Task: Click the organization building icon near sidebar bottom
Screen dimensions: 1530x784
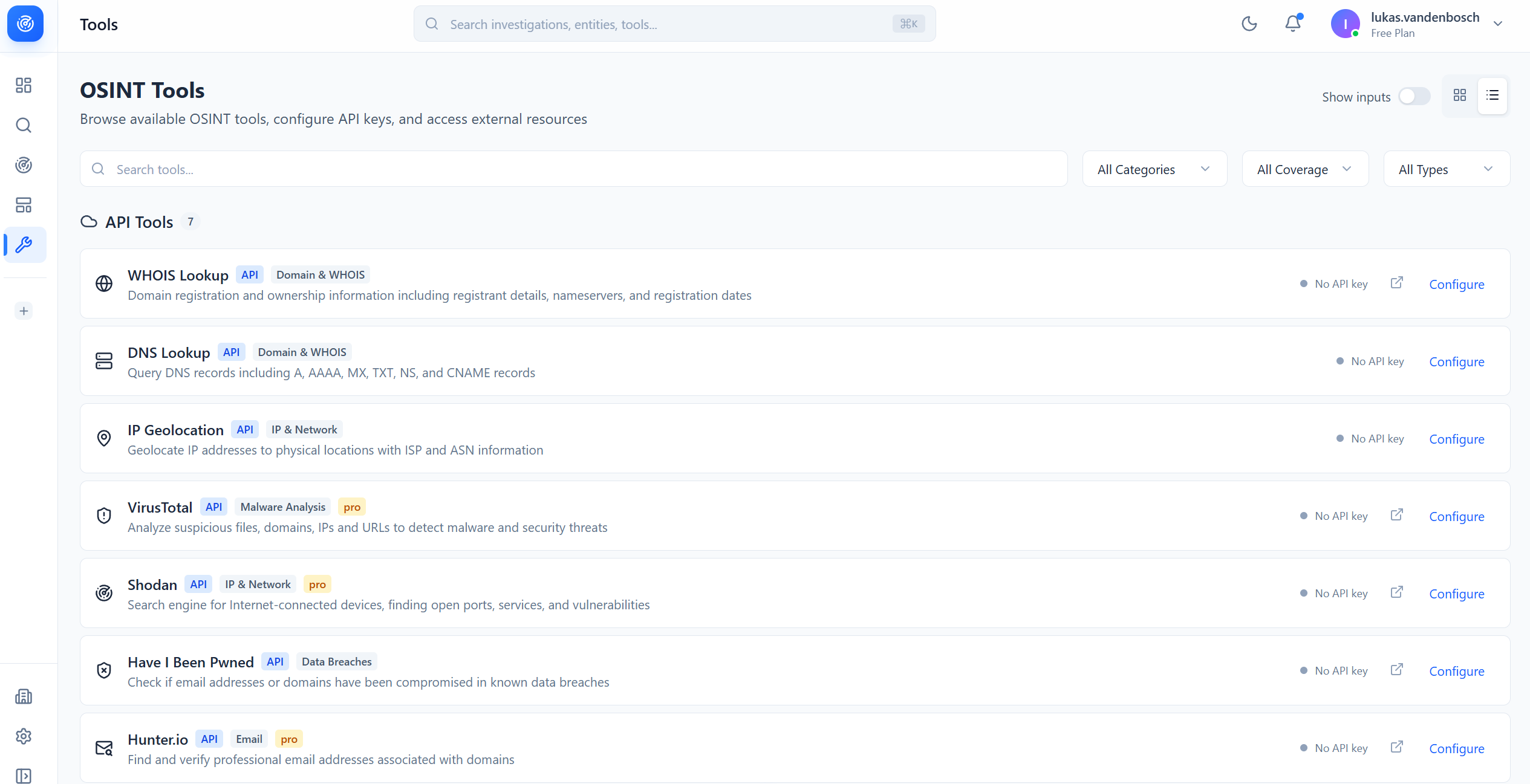Action: (x=24, y=696)
